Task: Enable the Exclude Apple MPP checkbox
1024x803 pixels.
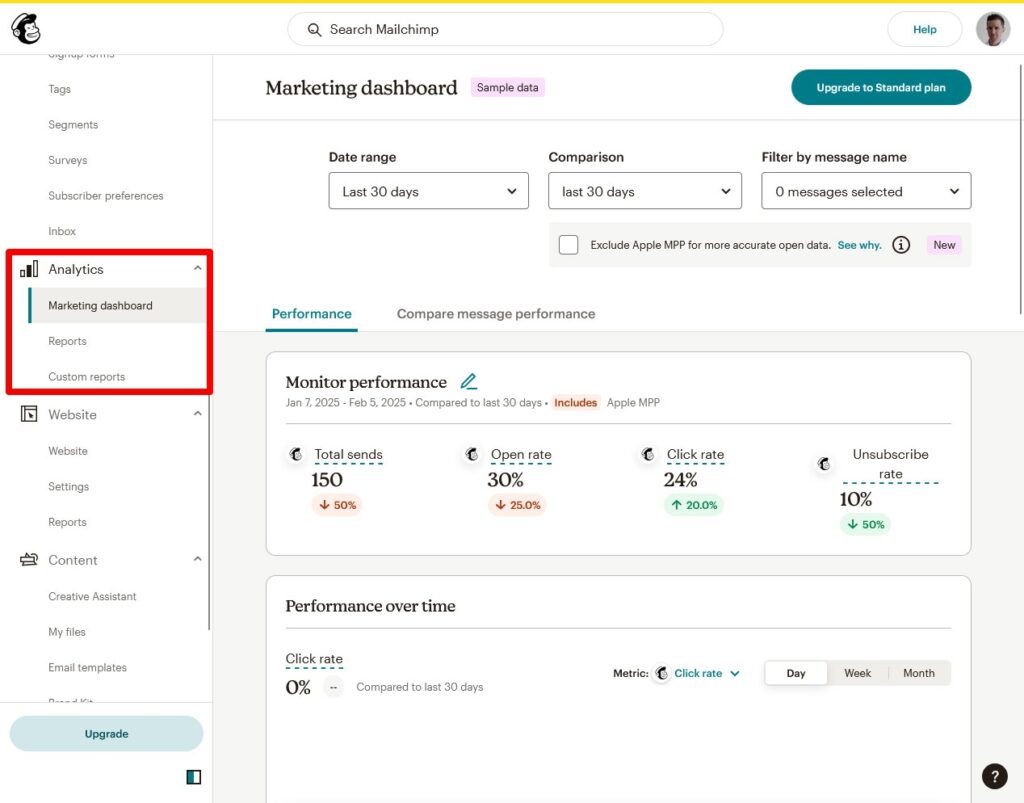Action: coord(568,244)
